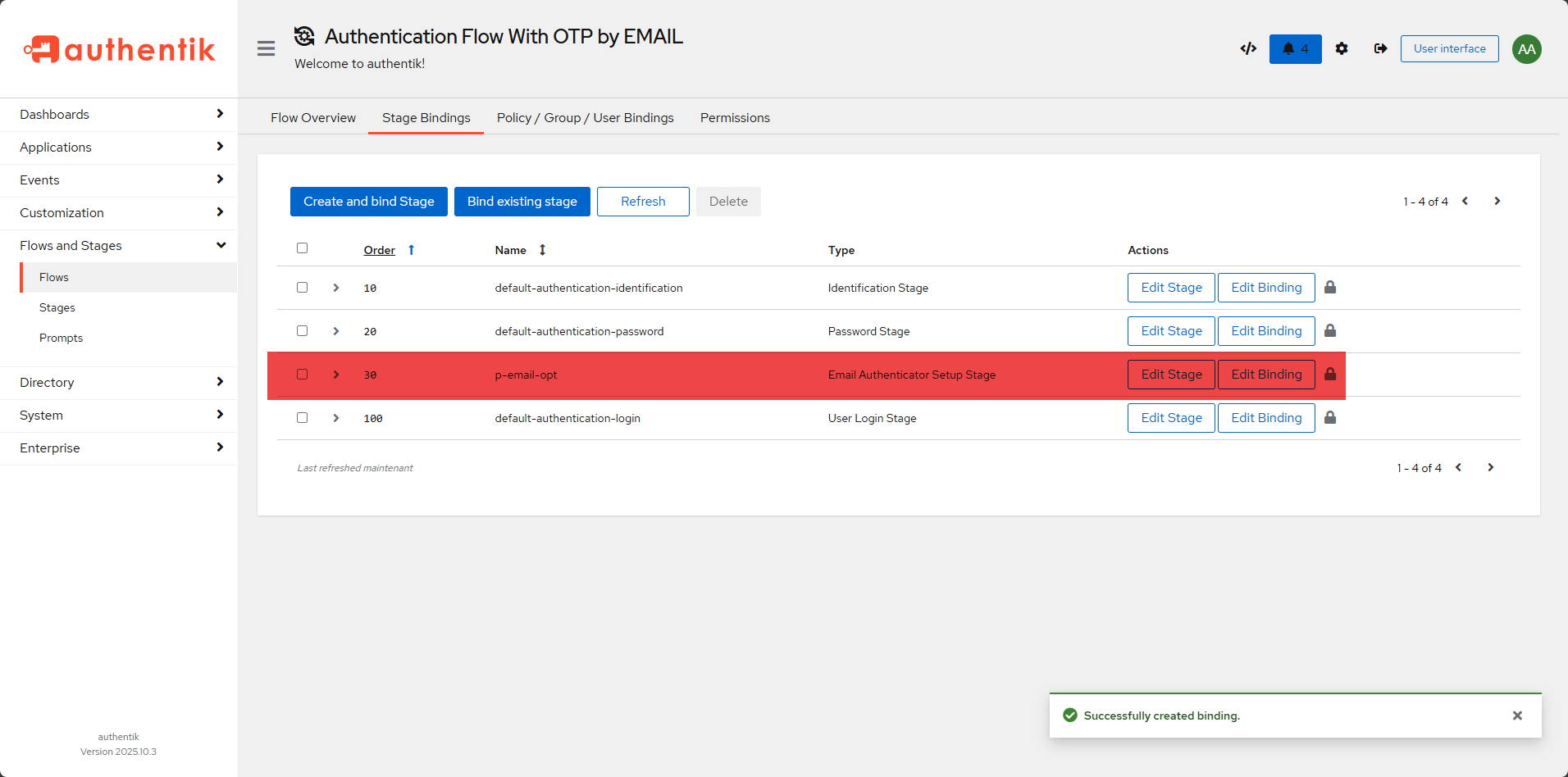Open the API drawer code icon
This screenshot has width=1568, height=777.
tap(1248, 49)
